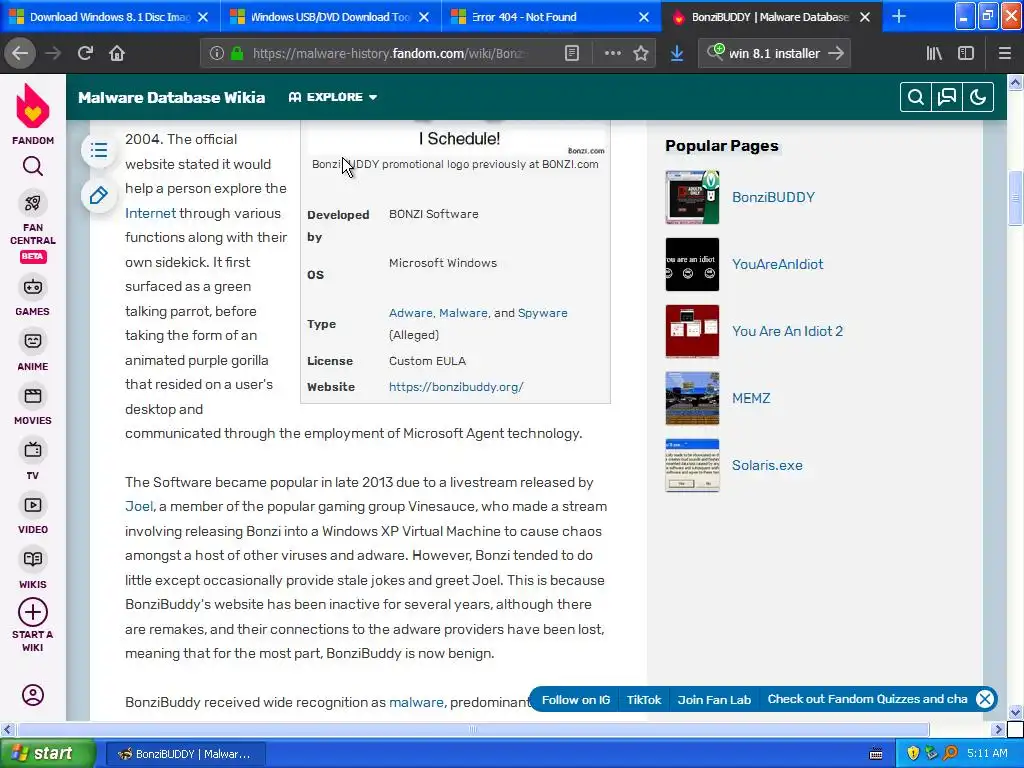Open the discussions speech bubbles icon
The width and height of the screenshot is (1024, 768).
(947, 97)
